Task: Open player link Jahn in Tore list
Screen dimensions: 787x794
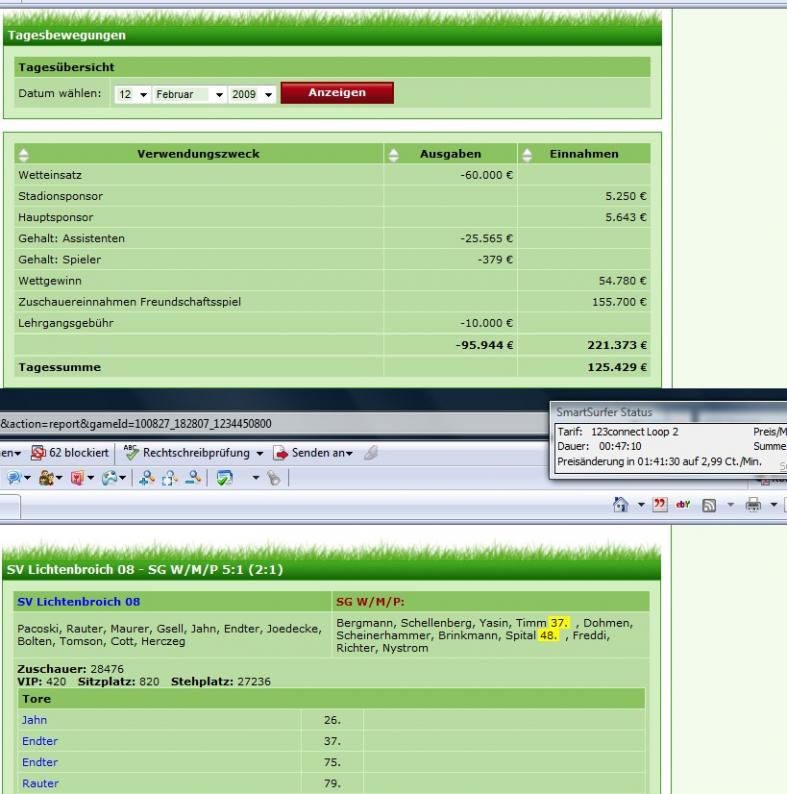Action: [34, 720]
